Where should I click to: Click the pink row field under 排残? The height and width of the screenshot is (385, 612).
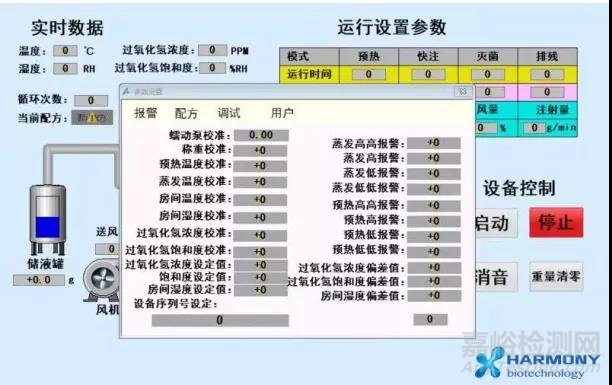pos(547,92)
